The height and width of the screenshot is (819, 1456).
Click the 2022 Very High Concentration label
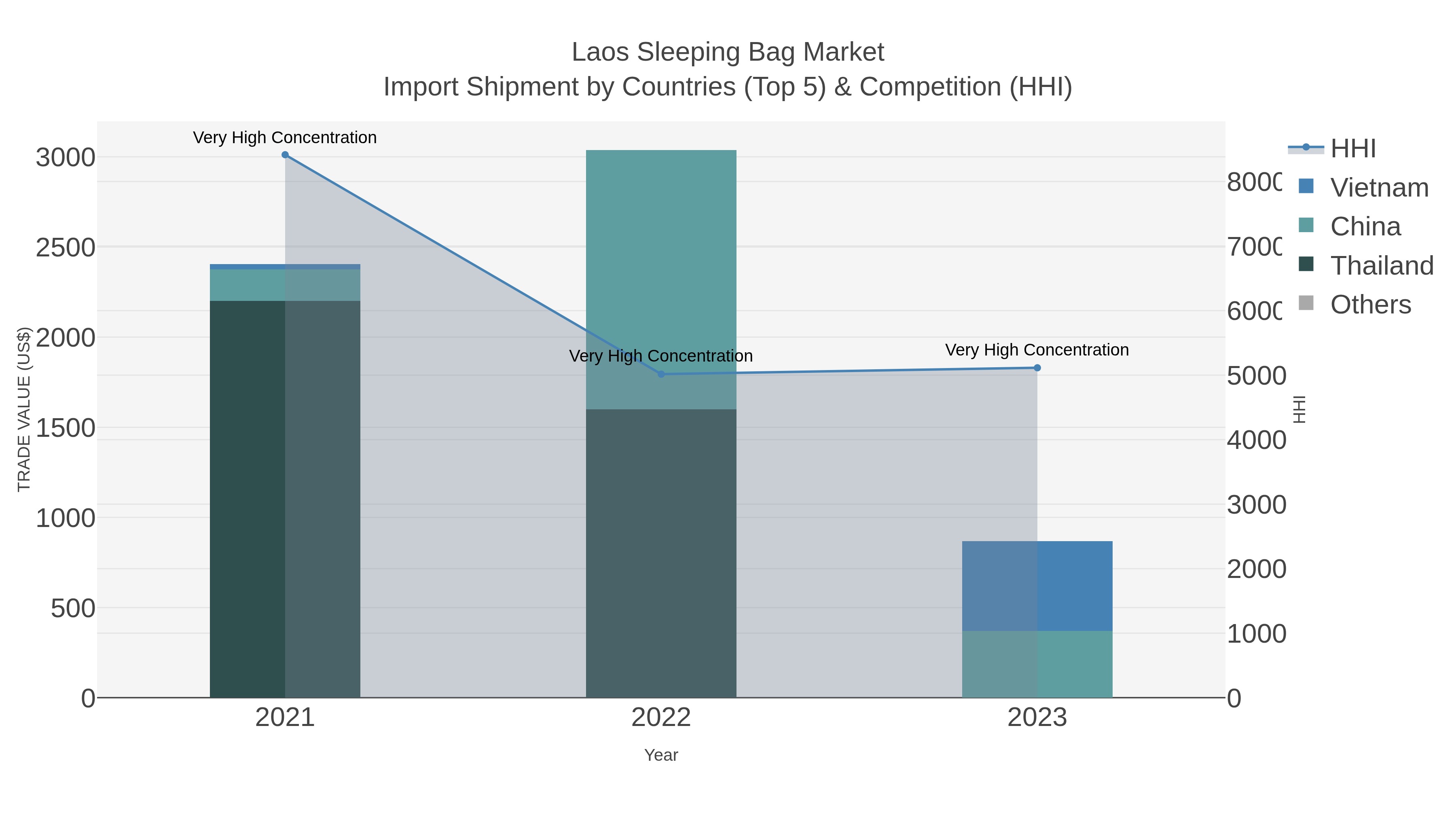tap(661, 356)
